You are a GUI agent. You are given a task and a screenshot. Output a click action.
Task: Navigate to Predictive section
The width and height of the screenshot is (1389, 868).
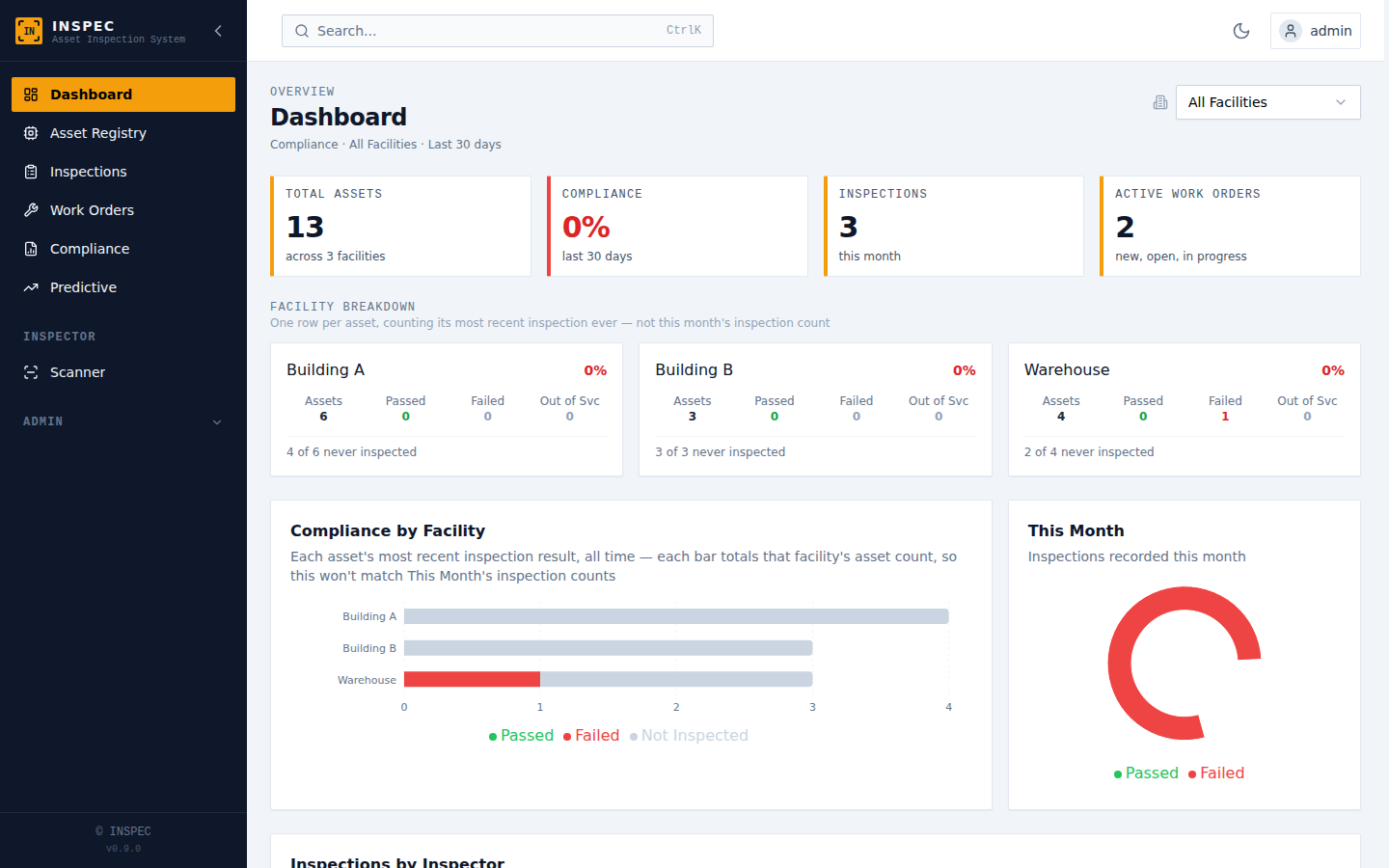[123, 287]
